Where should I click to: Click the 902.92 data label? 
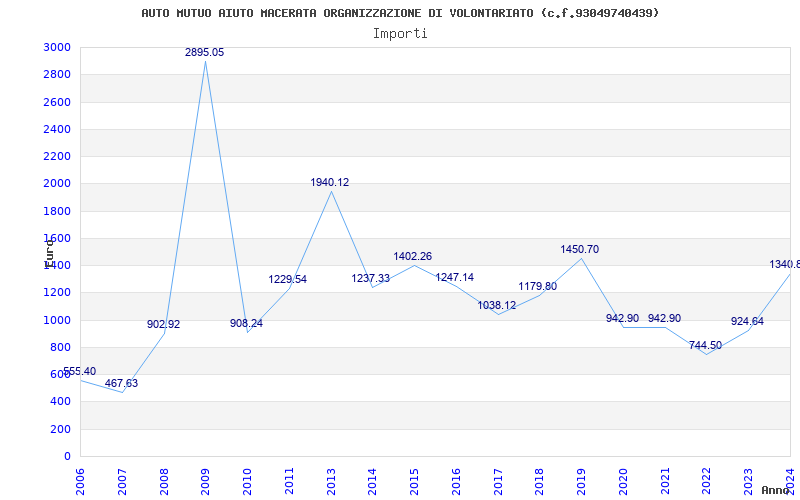163,324
